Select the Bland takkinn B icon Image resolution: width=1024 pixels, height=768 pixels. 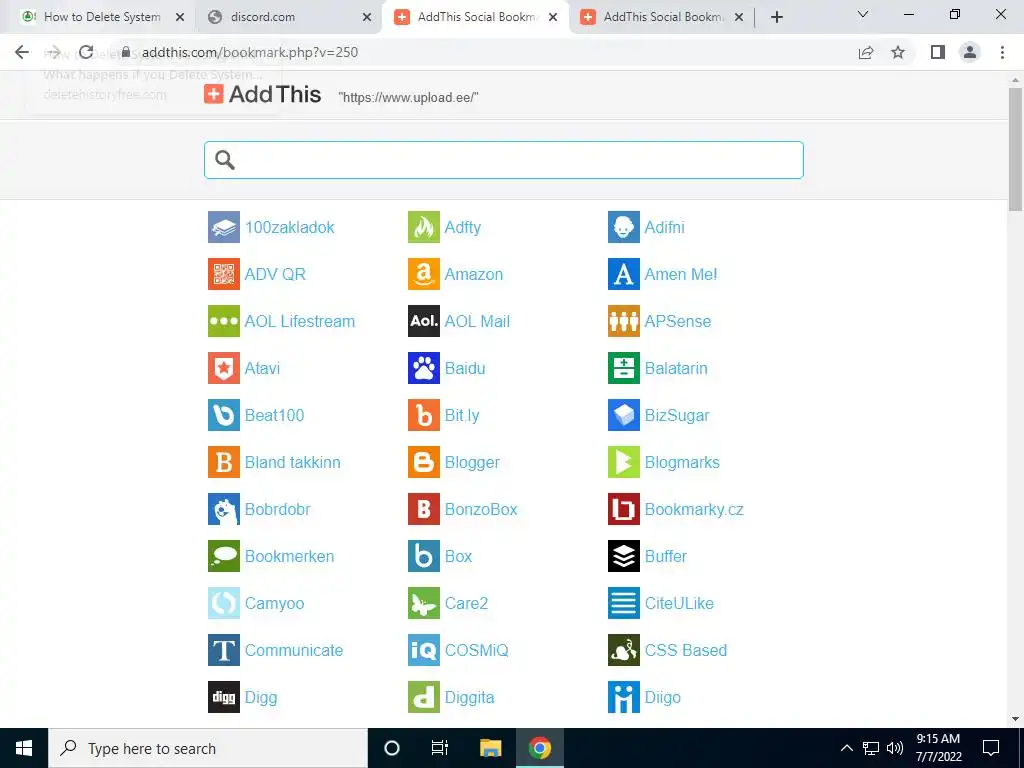click(223, 462)
